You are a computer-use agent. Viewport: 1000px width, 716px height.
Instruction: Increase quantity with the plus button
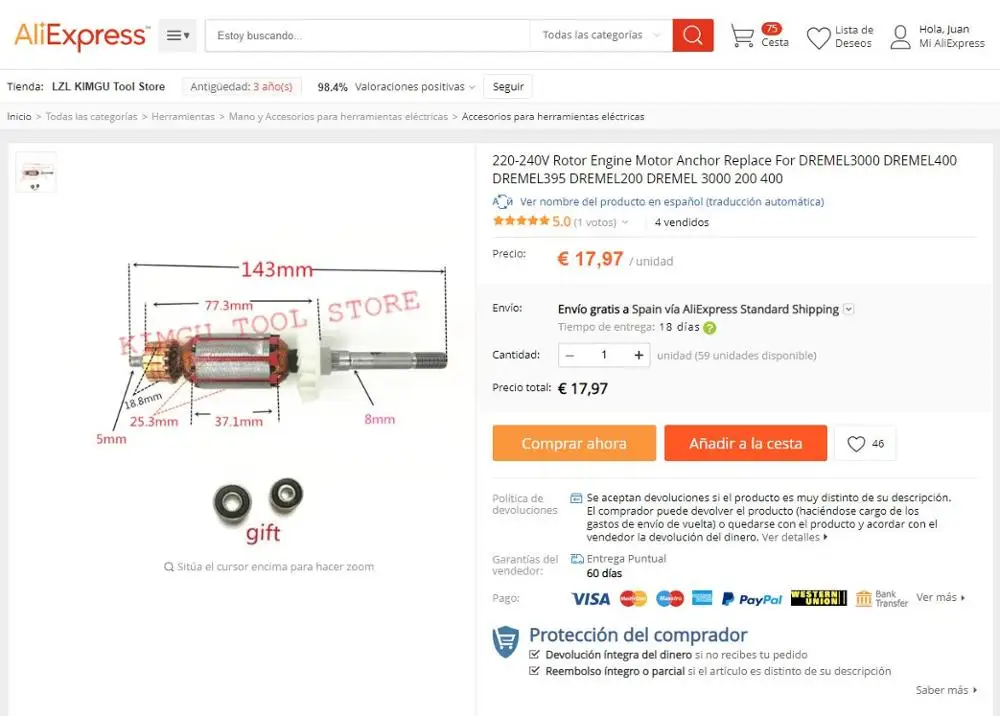(x=638, y=355)
